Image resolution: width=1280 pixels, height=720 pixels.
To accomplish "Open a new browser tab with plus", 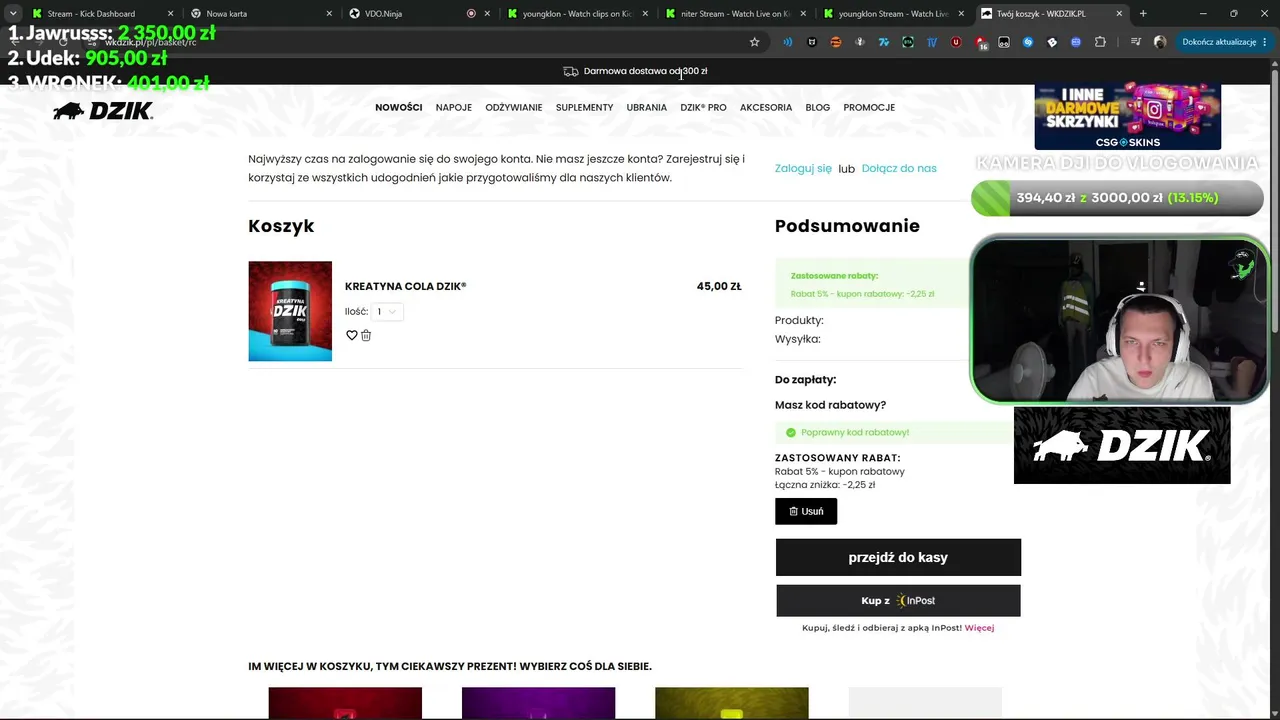I will [x=1143, y=13].
